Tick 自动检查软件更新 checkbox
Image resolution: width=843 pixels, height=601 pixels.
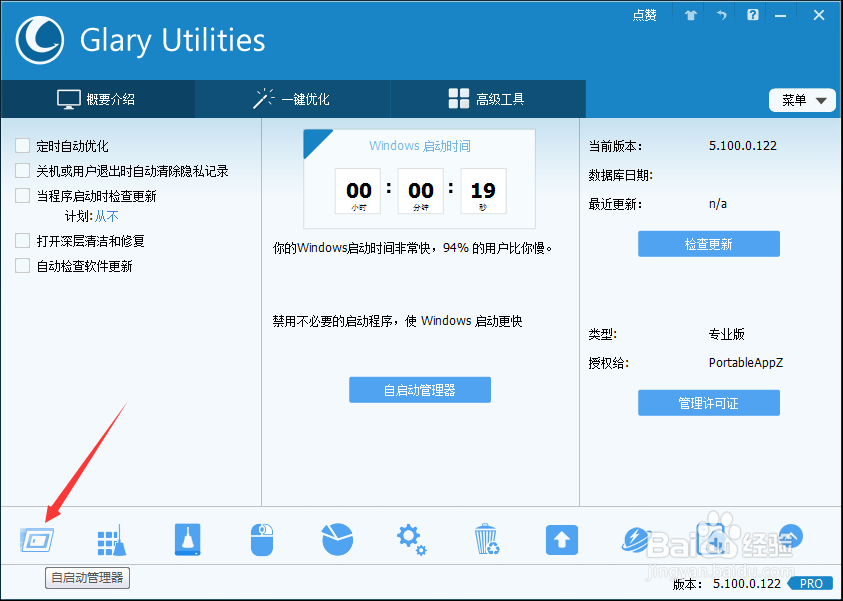(23, 266)
